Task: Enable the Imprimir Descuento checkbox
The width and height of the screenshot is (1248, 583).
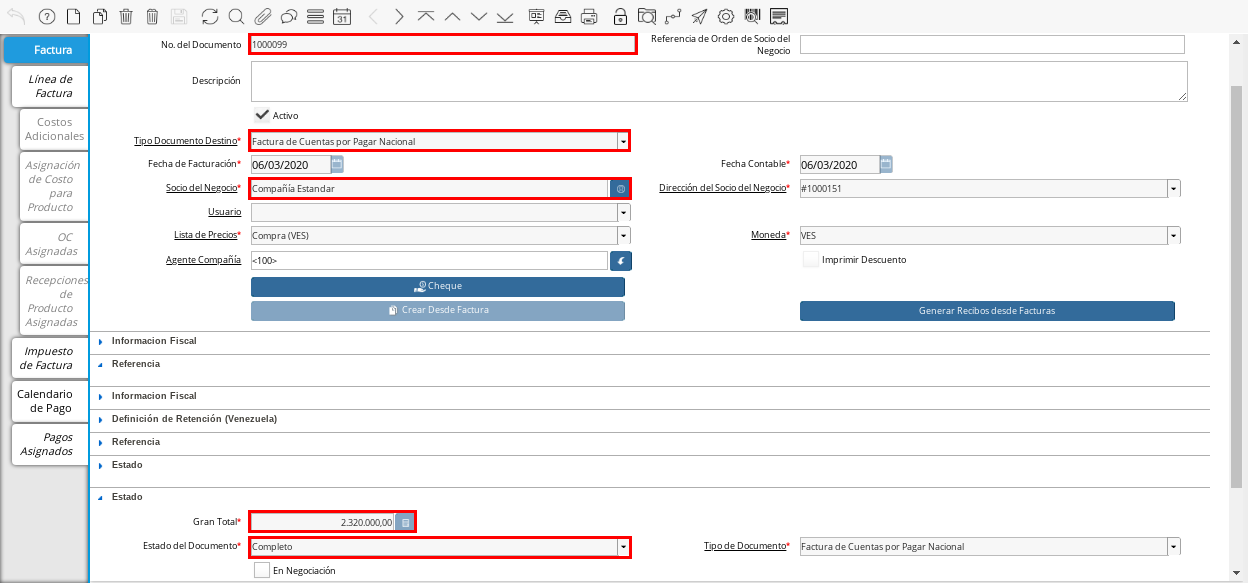Action: [x=811, y=259]
